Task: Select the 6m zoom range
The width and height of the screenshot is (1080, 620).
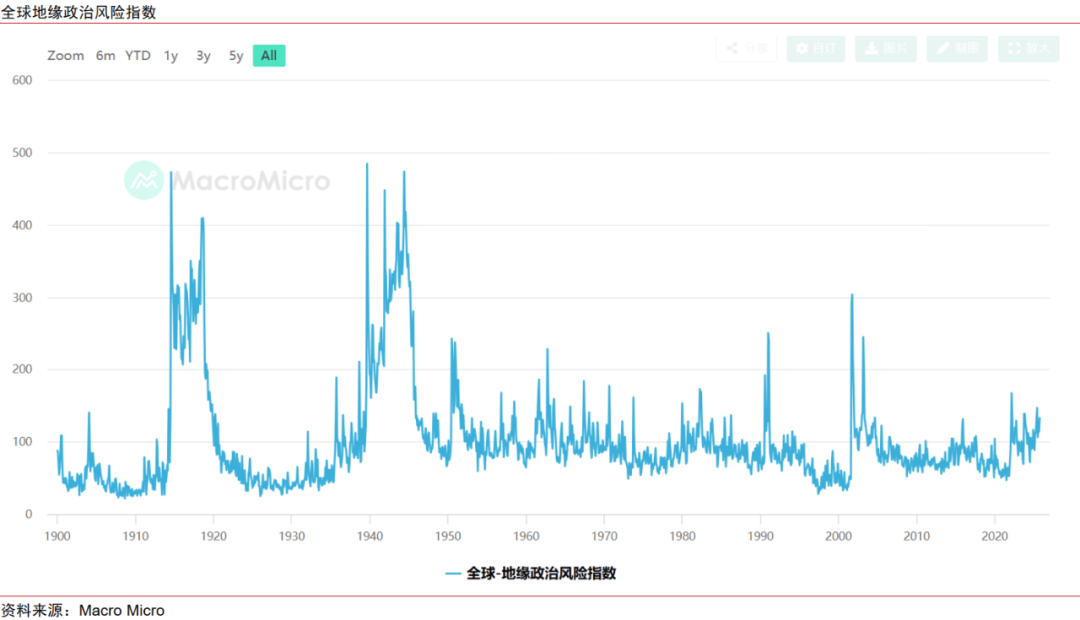Action: (x=106, y=56)
